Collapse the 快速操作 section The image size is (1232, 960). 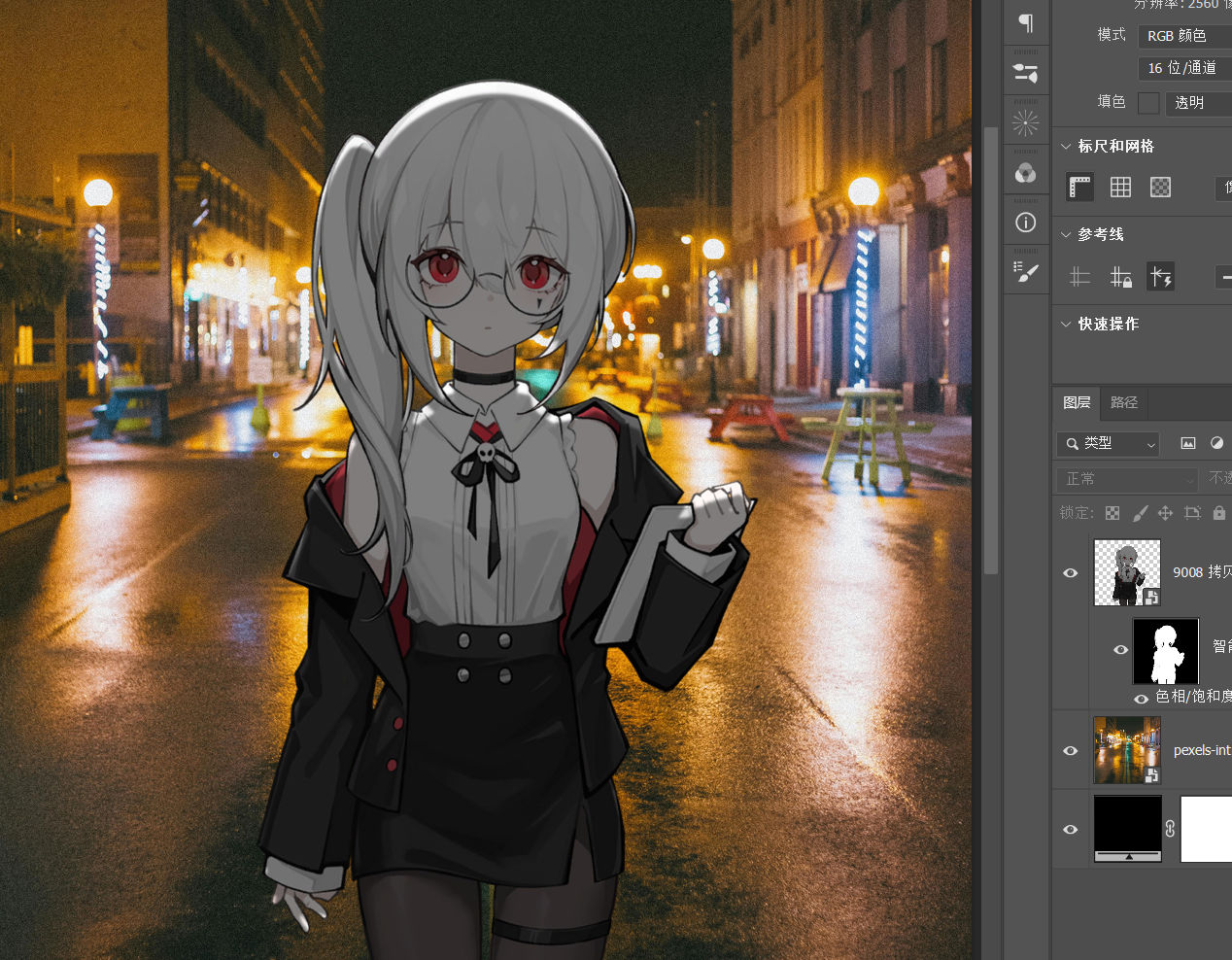pyautogui.click(x=1066, y=324)
